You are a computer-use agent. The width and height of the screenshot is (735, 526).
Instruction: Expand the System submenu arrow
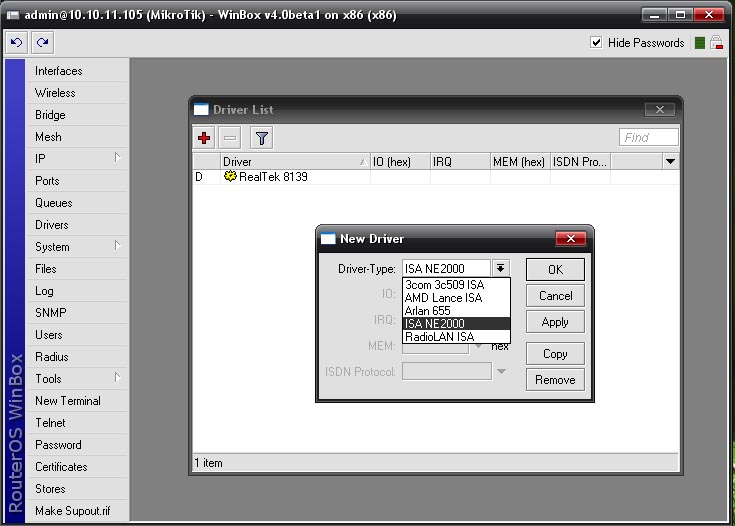click(117, 246)
